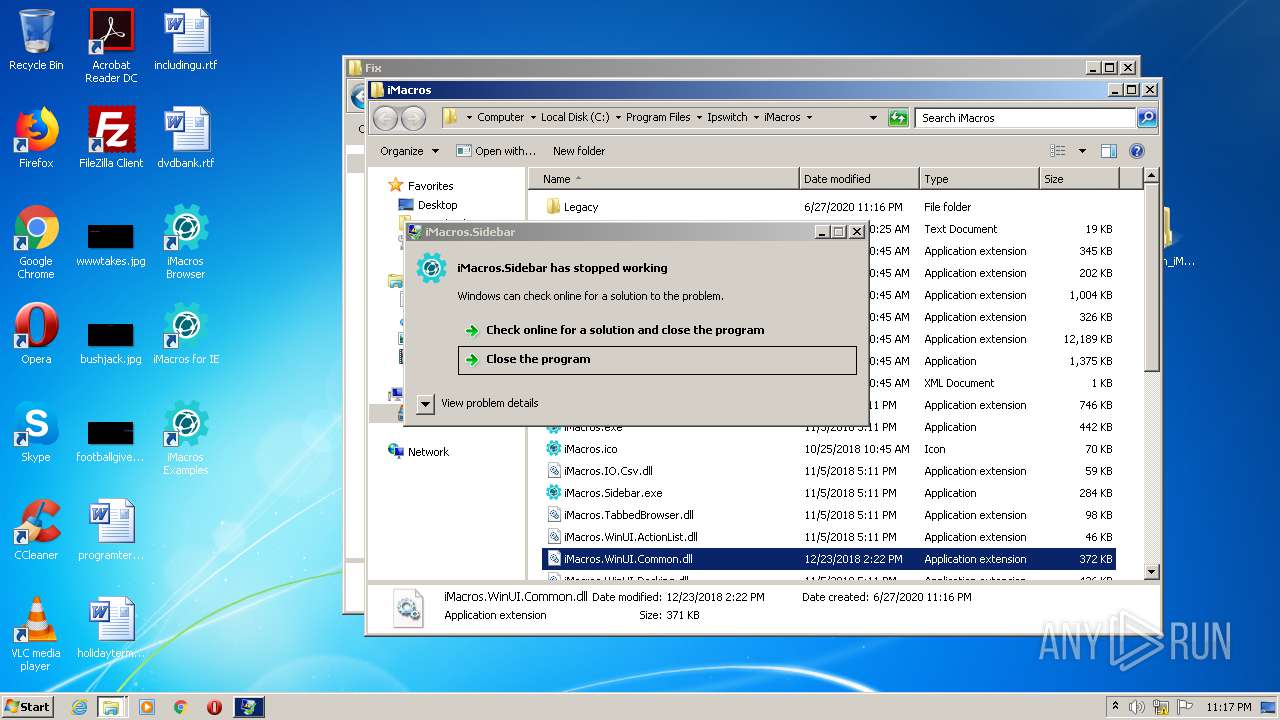The image size is (1280, 720).
Task: Open Help icon in iMacros explorer toolbar
Action: [x=1137, y=151]
